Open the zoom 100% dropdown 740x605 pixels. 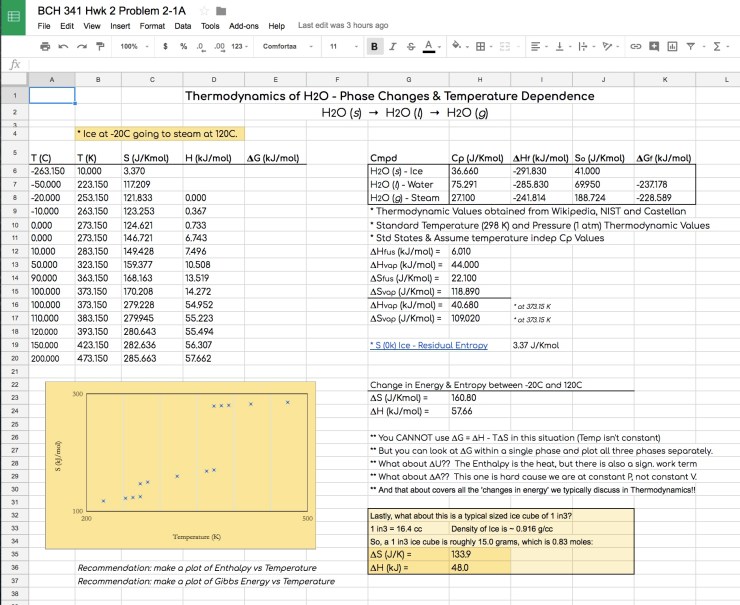[134, 46]
